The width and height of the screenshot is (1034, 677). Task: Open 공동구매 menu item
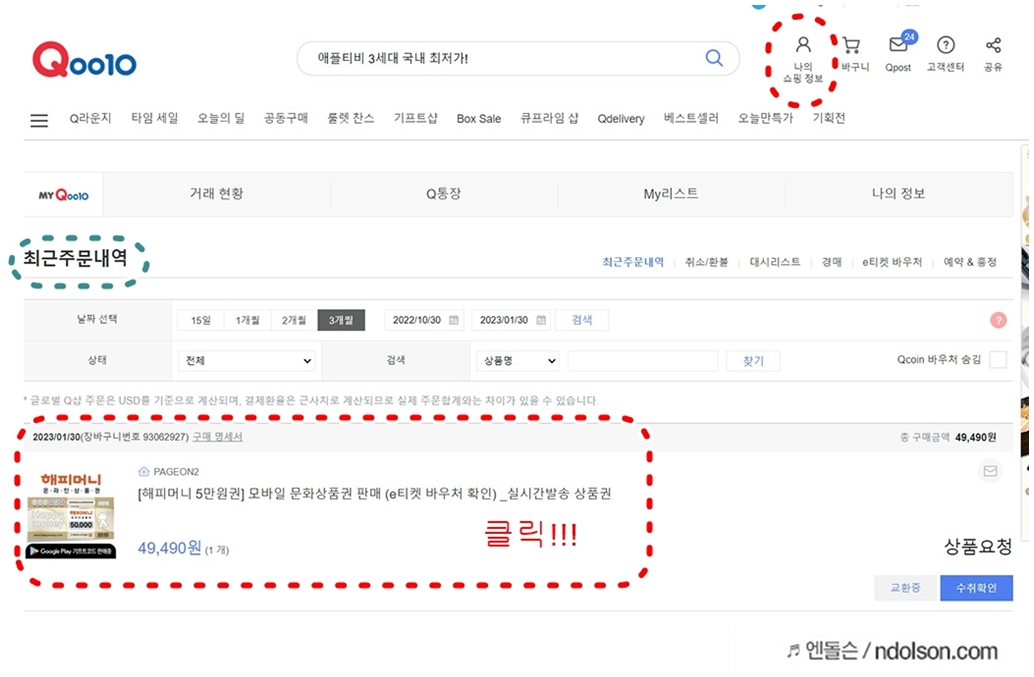[x=286, y=118]
